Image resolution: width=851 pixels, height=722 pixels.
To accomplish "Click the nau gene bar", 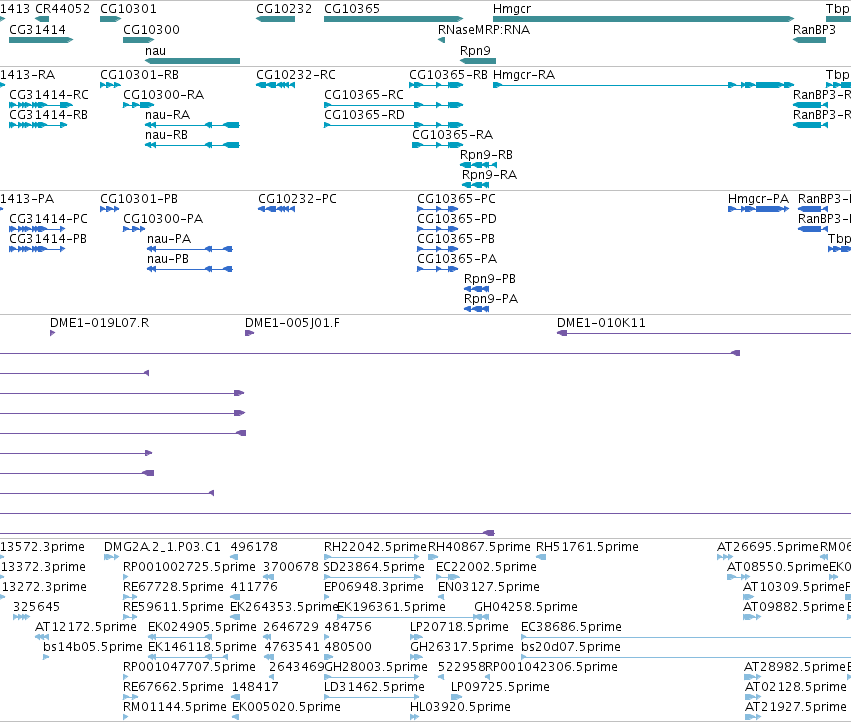I will [192, 61].
